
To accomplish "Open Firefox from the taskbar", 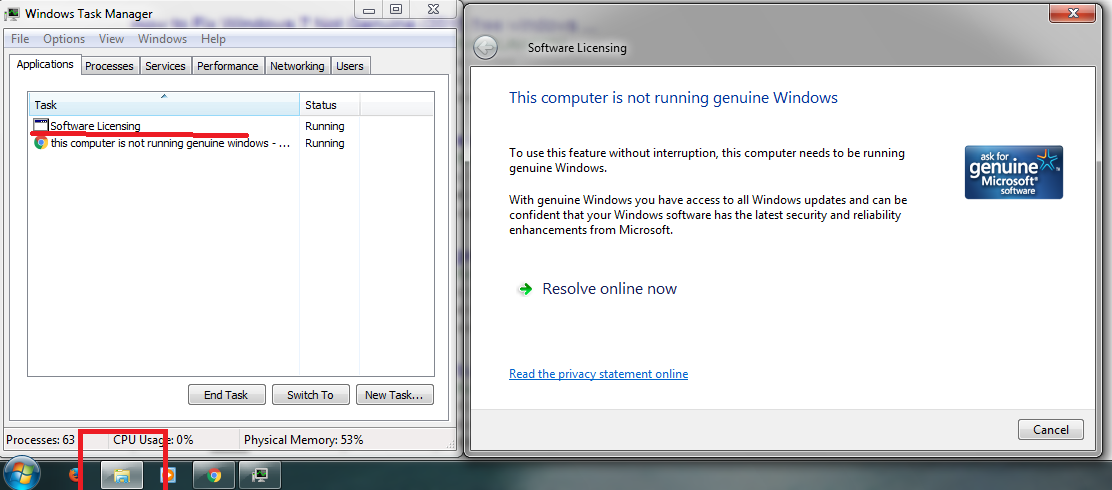I will point(74,475).
